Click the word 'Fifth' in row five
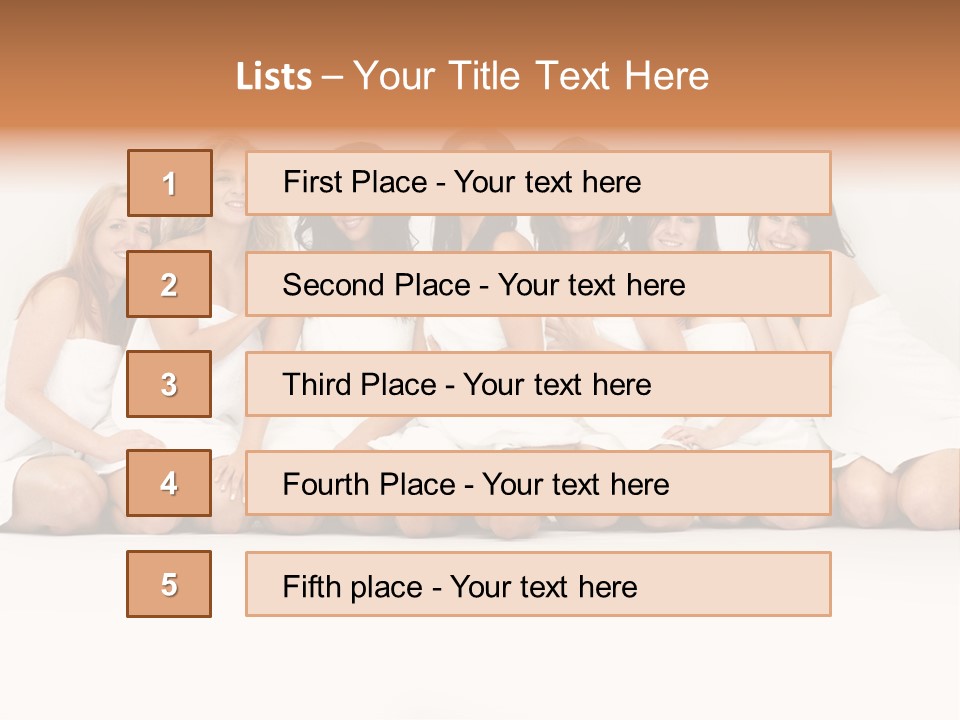This screenshot has height=720, width=960. [311, 586]
